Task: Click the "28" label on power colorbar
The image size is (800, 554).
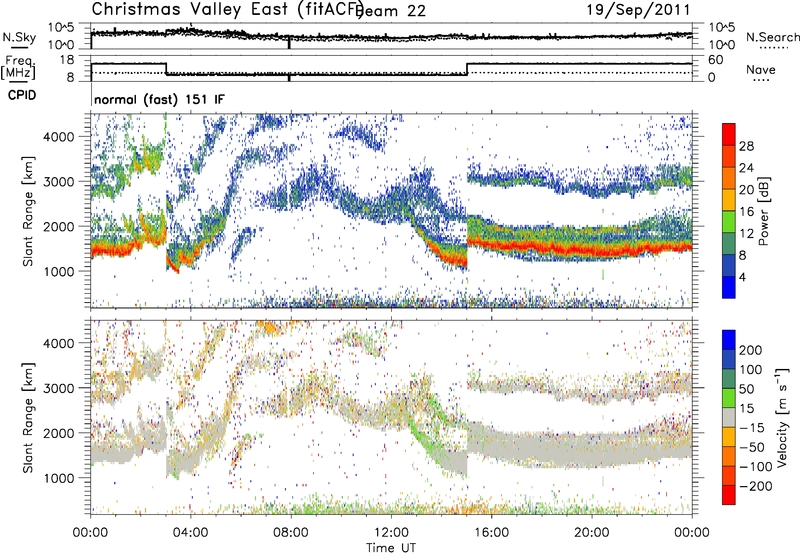Action: coord(746,146)
